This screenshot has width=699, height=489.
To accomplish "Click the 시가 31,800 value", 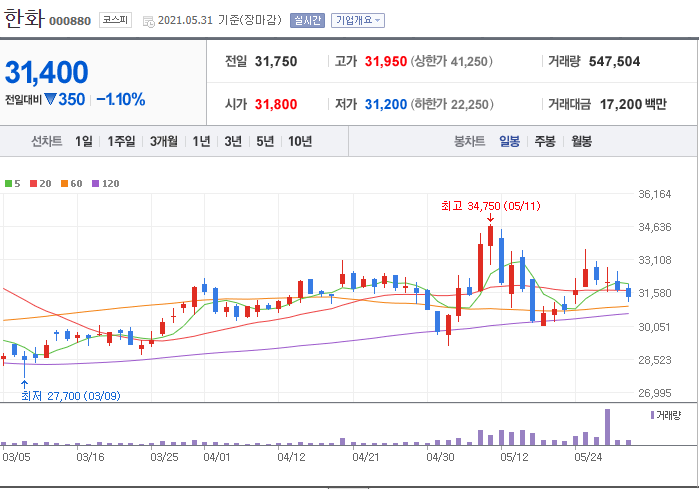I will pyautogui.click(x=275, y=104).
